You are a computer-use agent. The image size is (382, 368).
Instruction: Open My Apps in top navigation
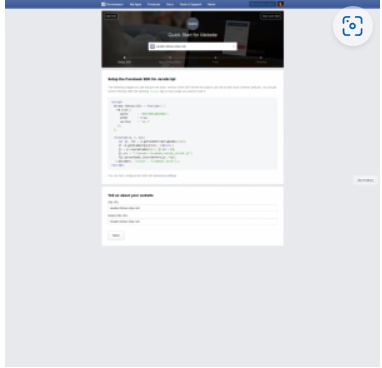136,4
